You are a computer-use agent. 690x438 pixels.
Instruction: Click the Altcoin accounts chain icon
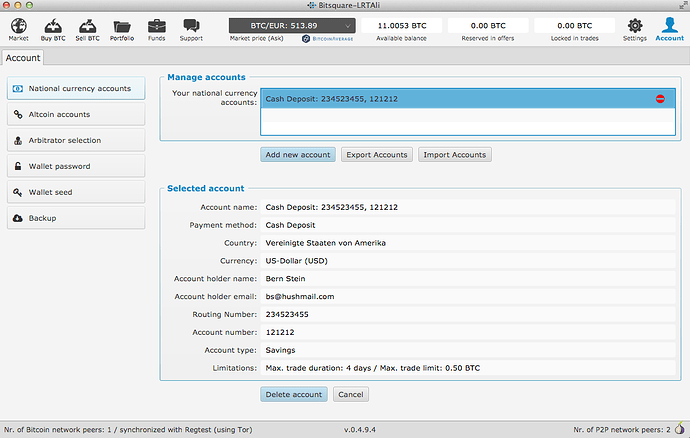pyautogui.click(x=18, y=114)
